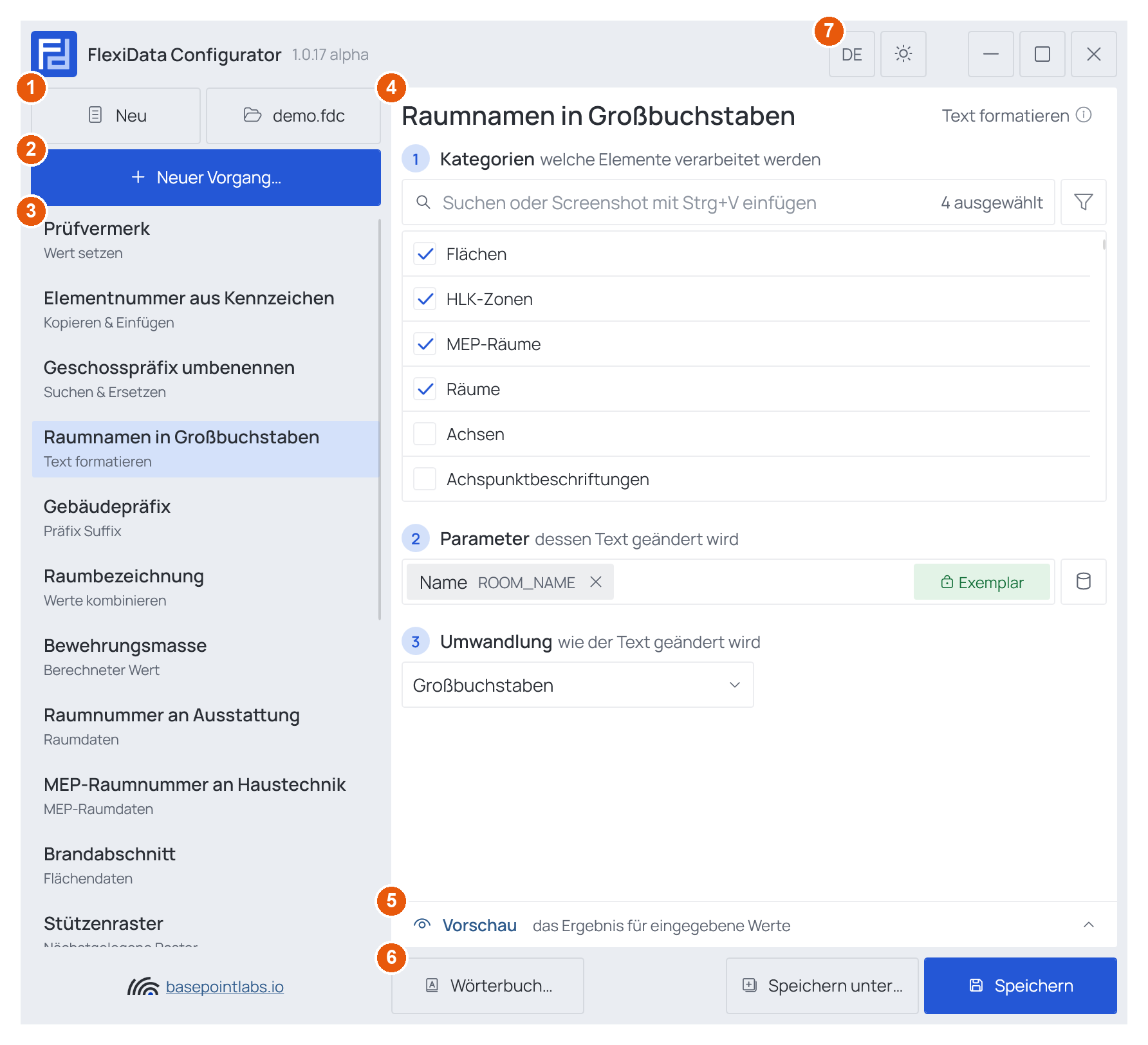The width and height of the screenshot is (1148, 1045).
Task: Select Geschosspräfix umbenennen operation
Action: (x=205, y=379)
